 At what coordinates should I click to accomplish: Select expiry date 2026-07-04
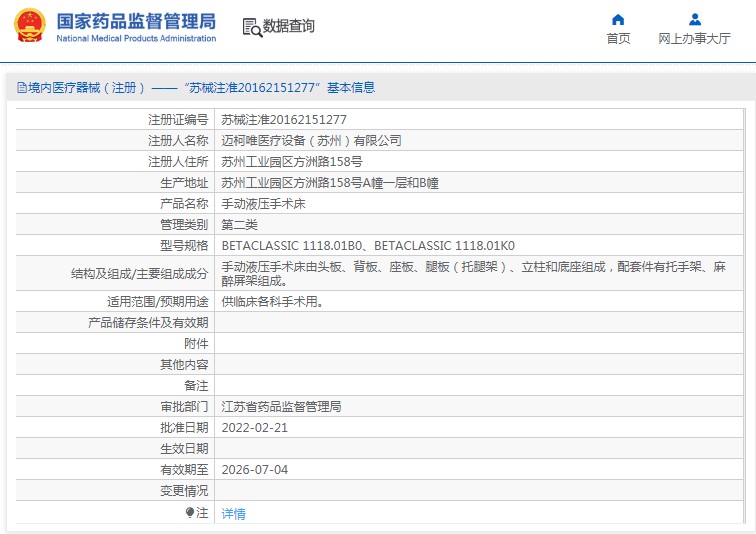tap(255, 470)
